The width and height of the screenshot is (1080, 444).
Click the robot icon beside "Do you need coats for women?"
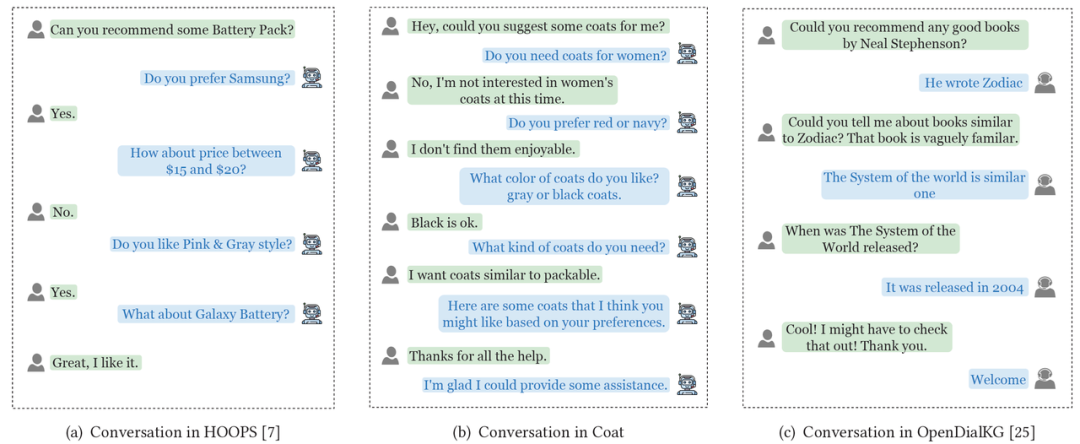(686, 54)
